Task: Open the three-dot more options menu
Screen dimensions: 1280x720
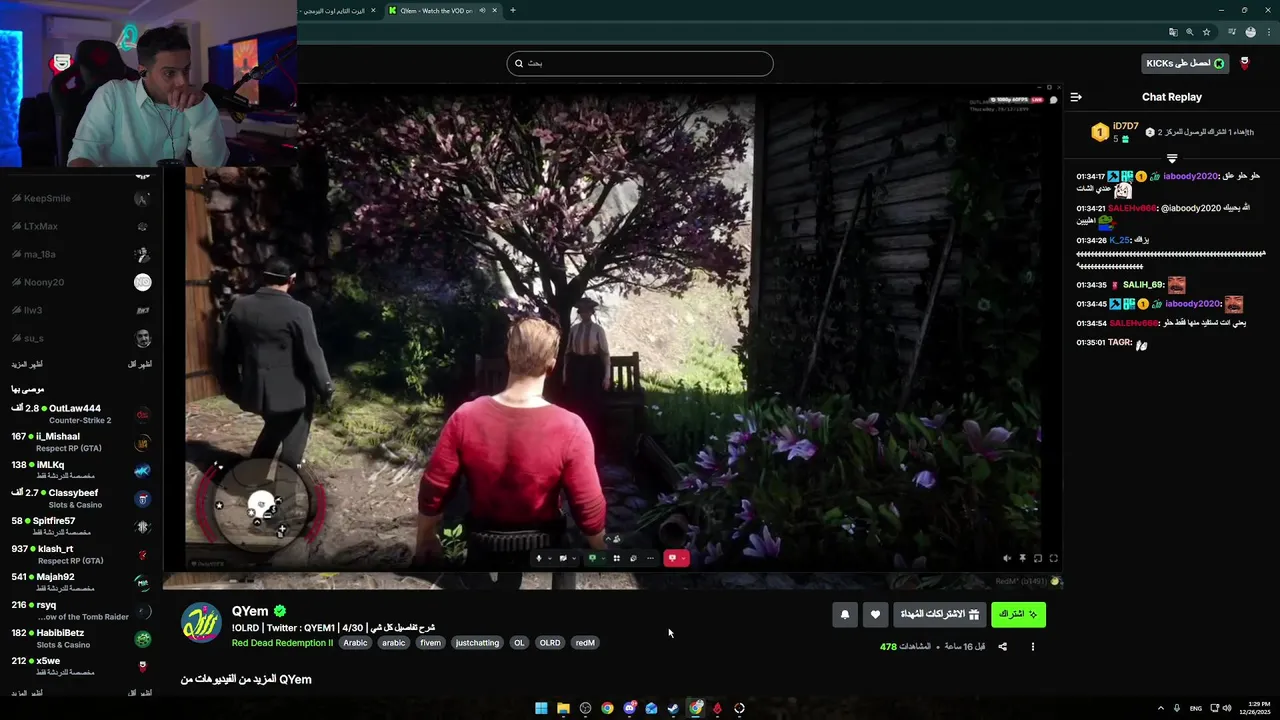Action: [1033, 647]
